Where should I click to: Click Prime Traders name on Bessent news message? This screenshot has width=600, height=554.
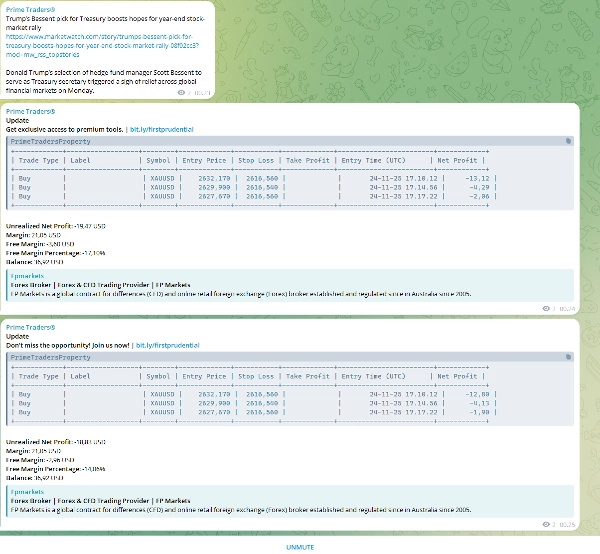30,9
